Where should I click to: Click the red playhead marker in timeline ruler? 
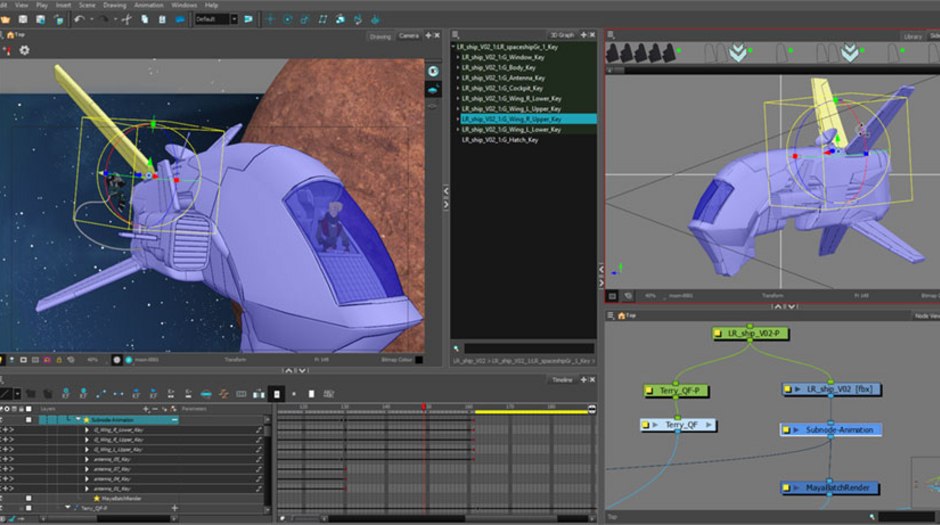(423, 407)
